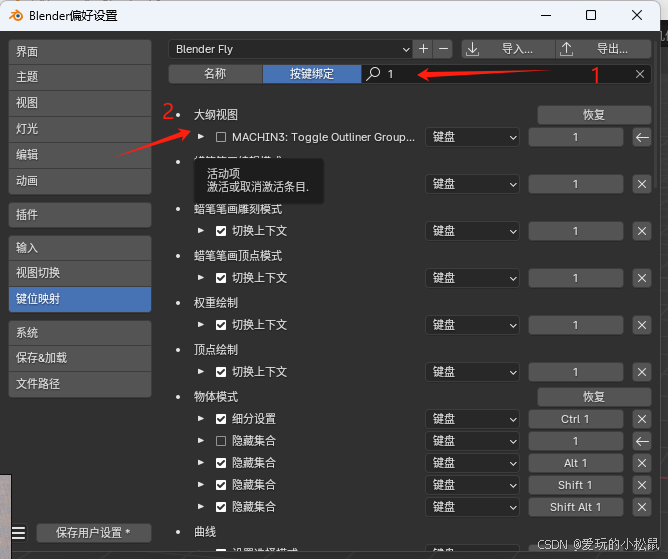The image size is (668, 559).
Task: Expand 隐藏集合 item in Shift 1 row
Action: click(201, 484)
